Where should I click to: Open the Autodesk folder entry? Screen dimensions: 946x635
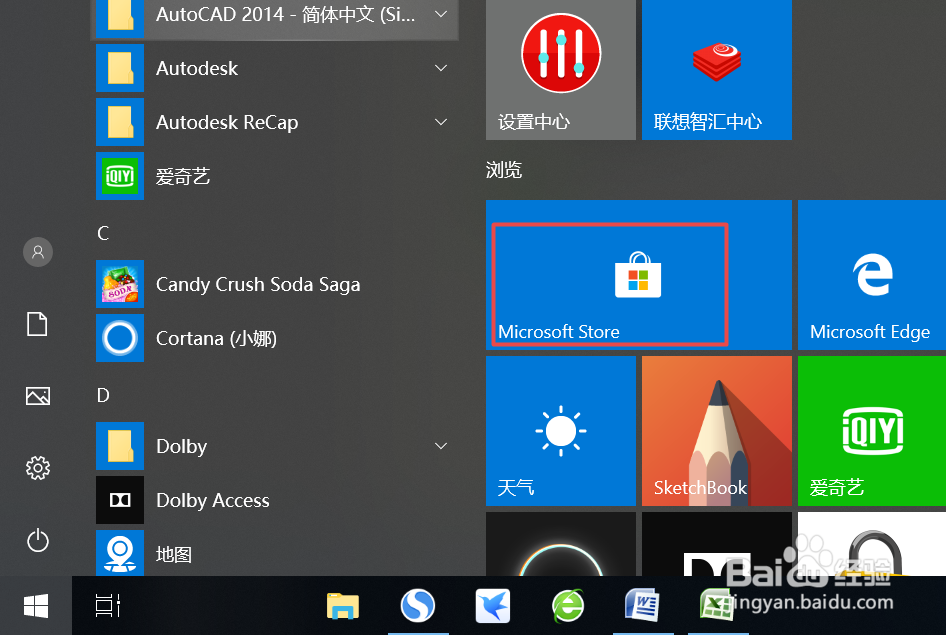(276, 68)
